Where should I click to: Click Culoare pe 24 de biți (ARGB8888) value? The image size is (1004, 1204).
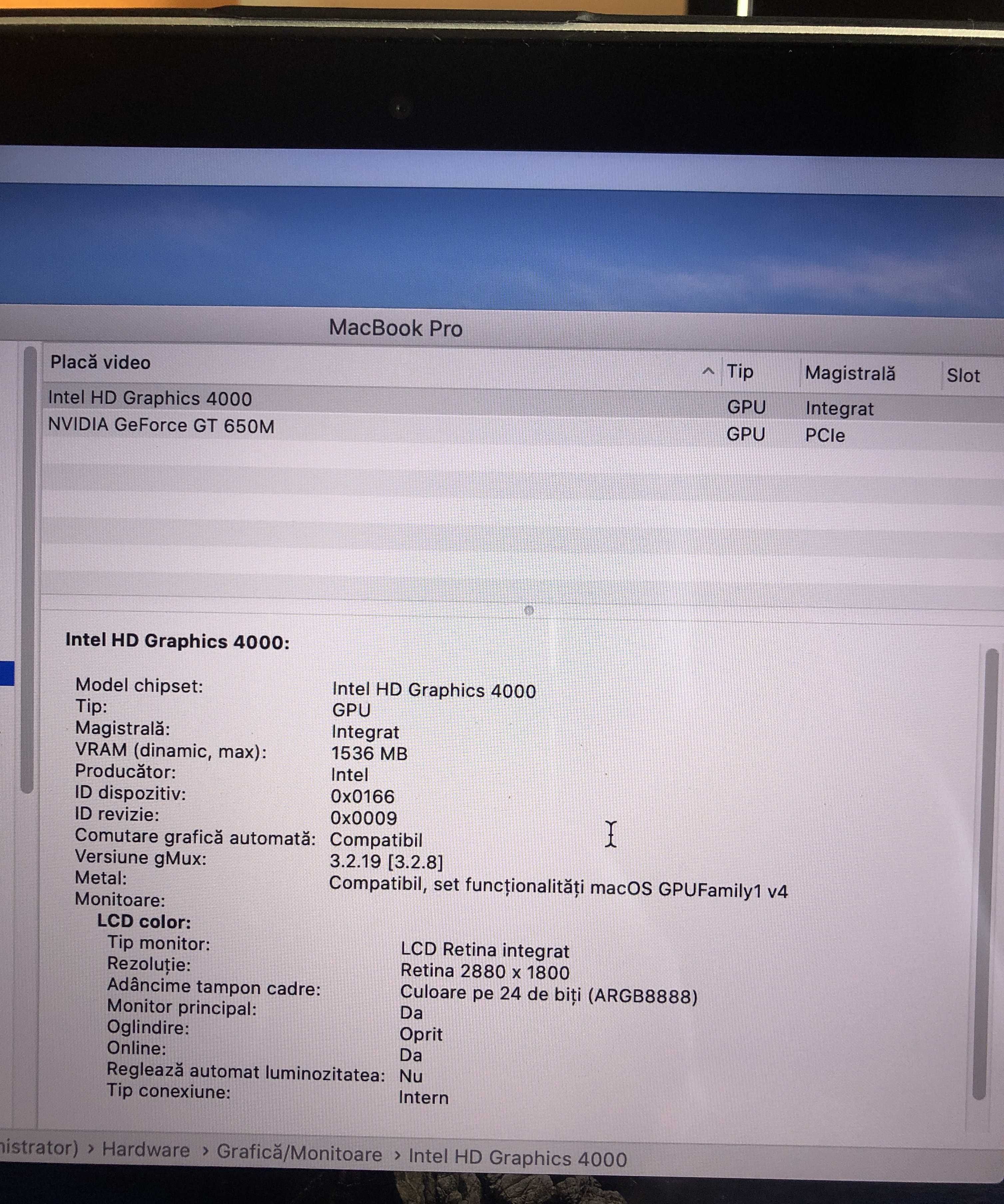point(548,994)
